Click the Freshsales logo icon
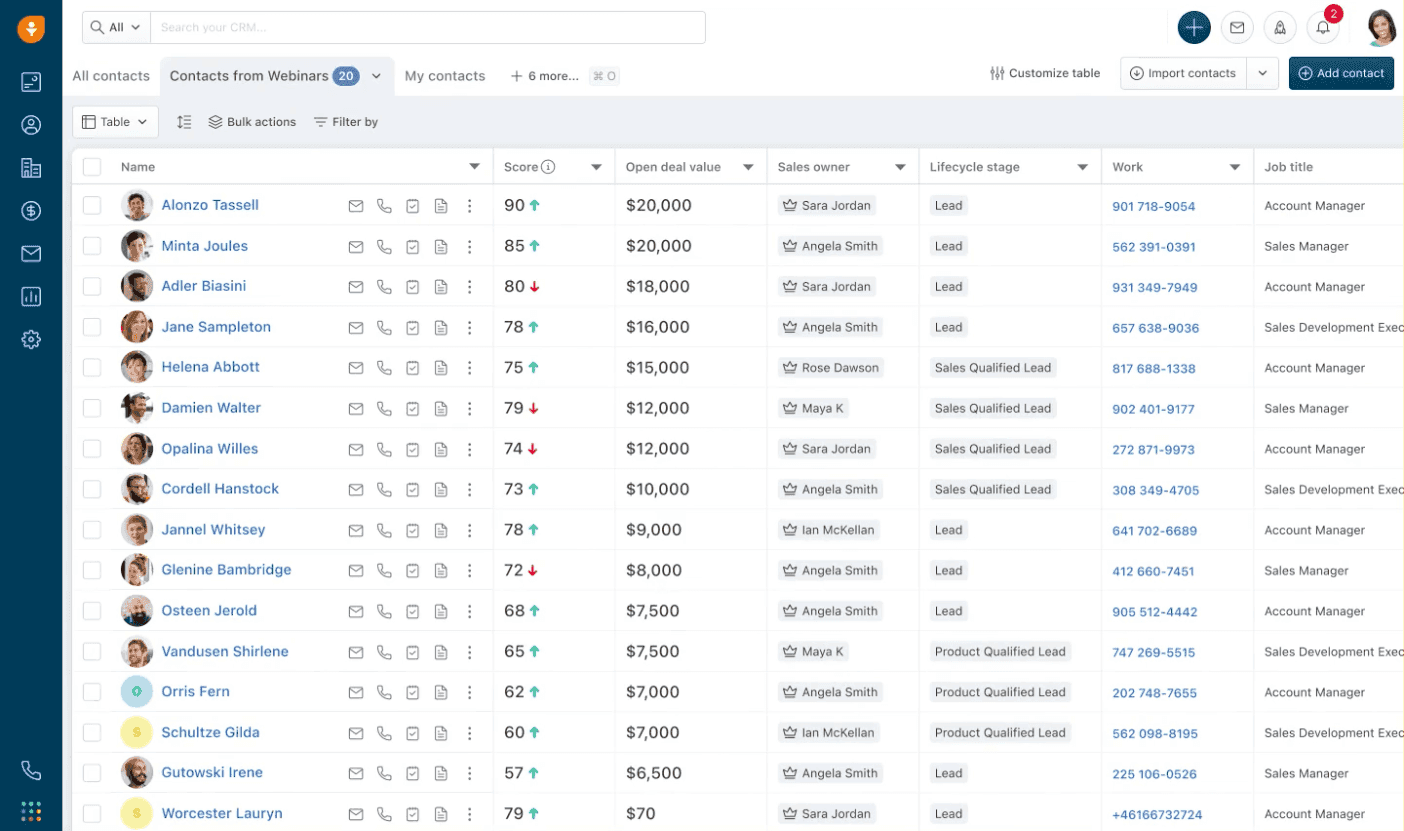The height and width of the screenshot is (831, 1404). (31, 28)
